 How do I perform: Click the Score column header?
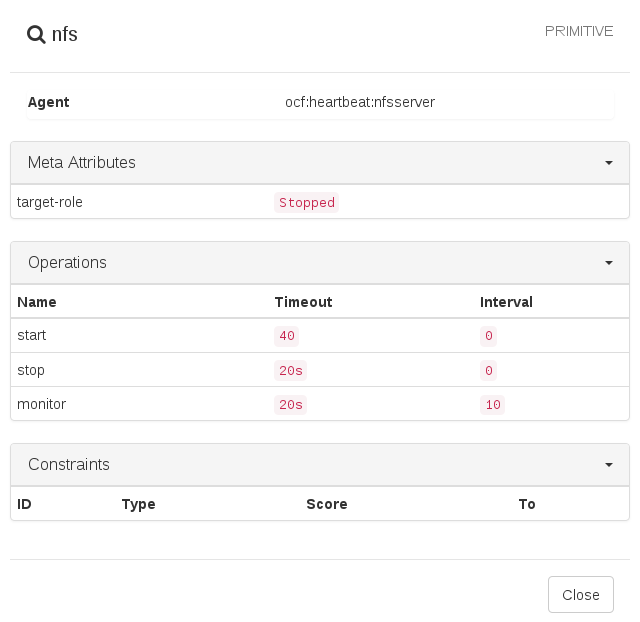coord(327,504)
